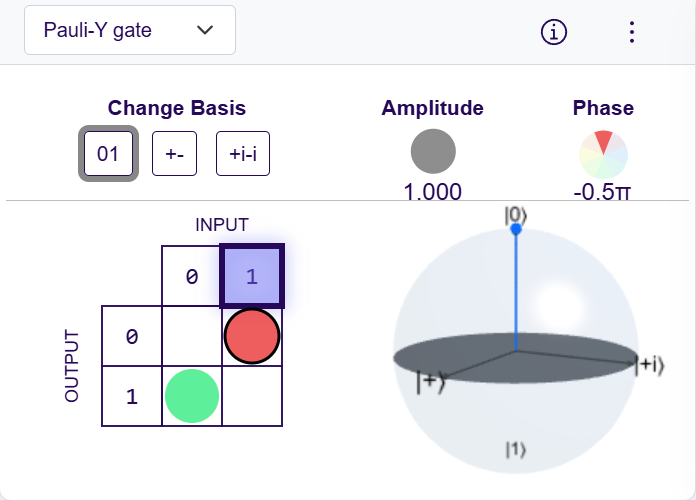Viewport: 696px width, 500px height.
Task: Click the red circle in the matrix
Action: point(252,337)
